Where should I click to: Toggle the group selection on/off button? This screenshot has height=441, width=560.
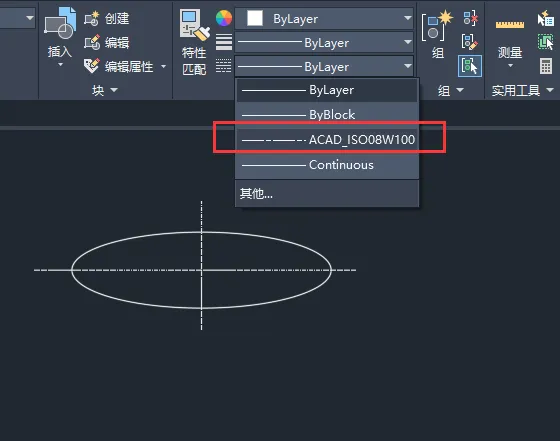tap(470, 66)
